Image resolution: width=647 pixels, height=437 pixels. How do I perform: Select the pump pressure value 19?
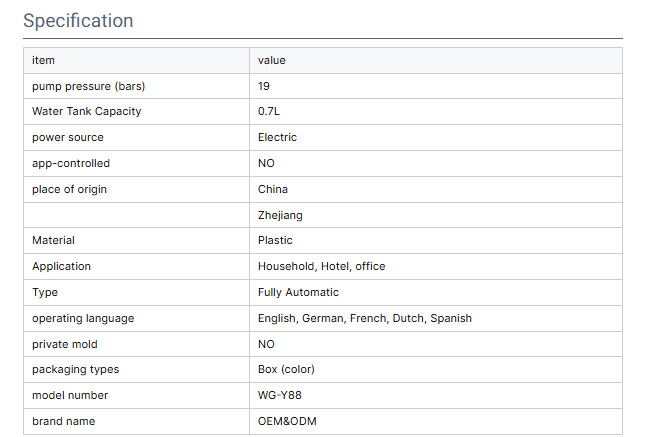(264, 86)
